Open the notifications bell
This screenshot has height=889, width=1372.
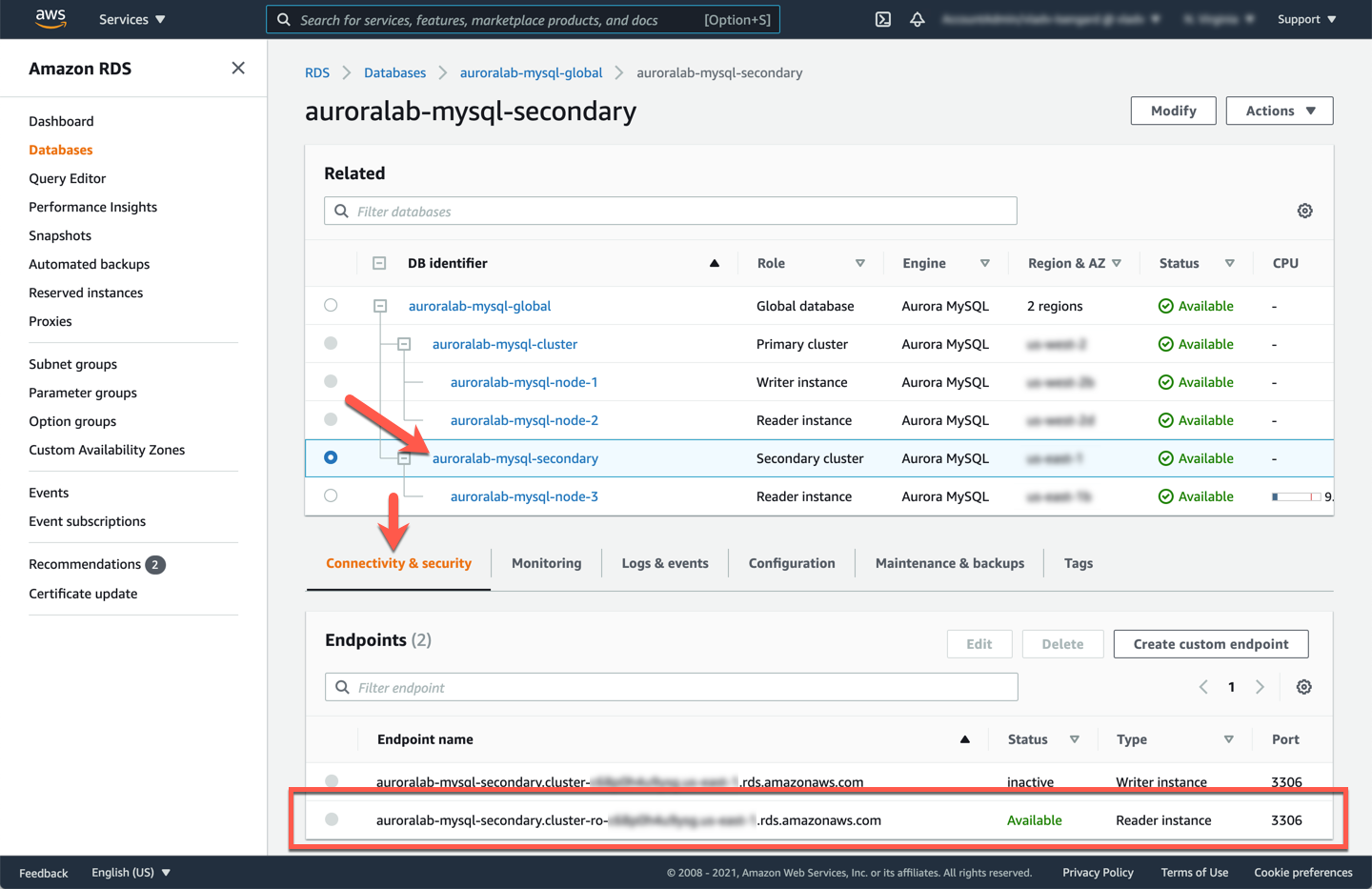click(x=917, y=19)
